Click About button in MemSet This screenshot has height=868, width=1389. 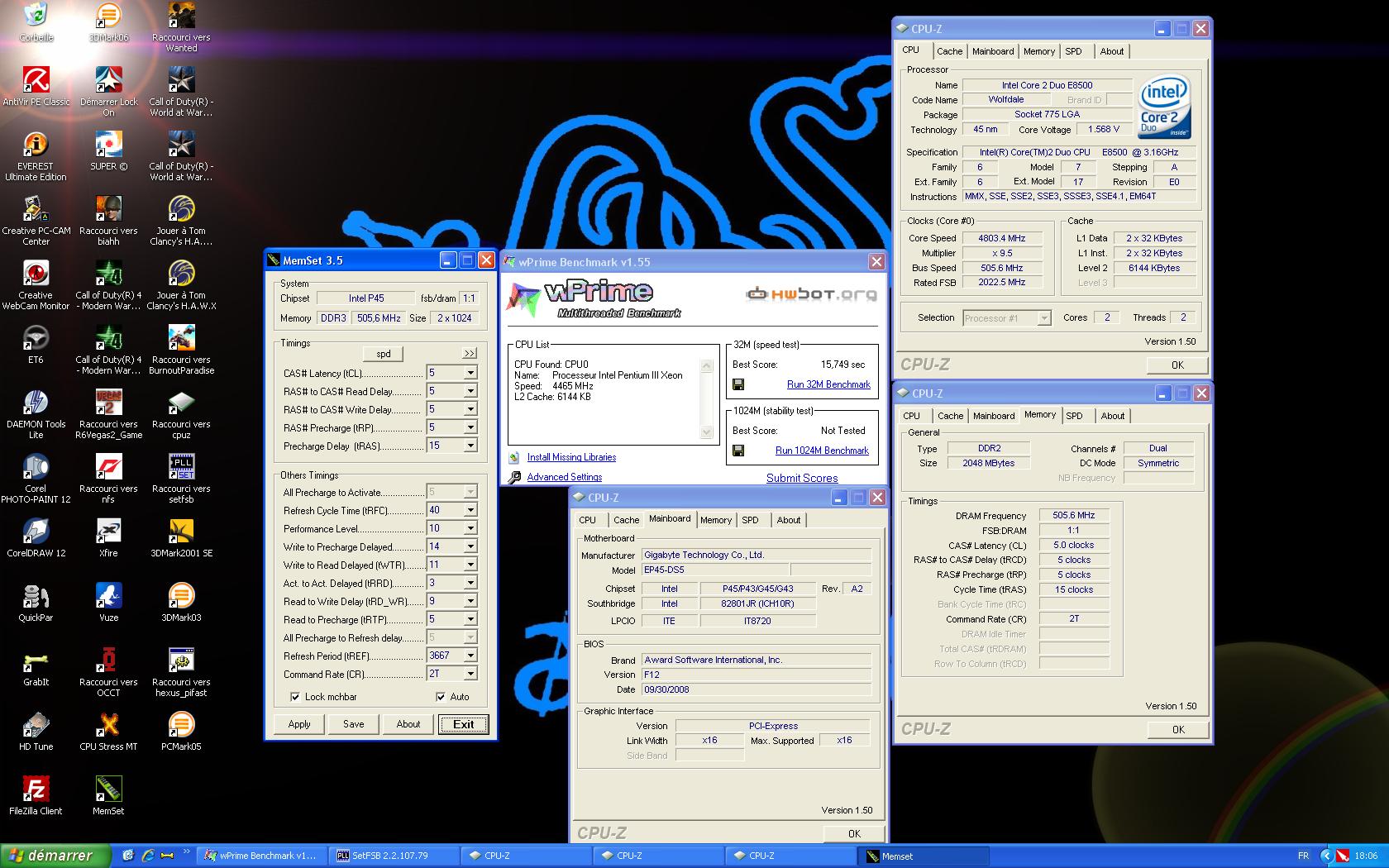408,724
